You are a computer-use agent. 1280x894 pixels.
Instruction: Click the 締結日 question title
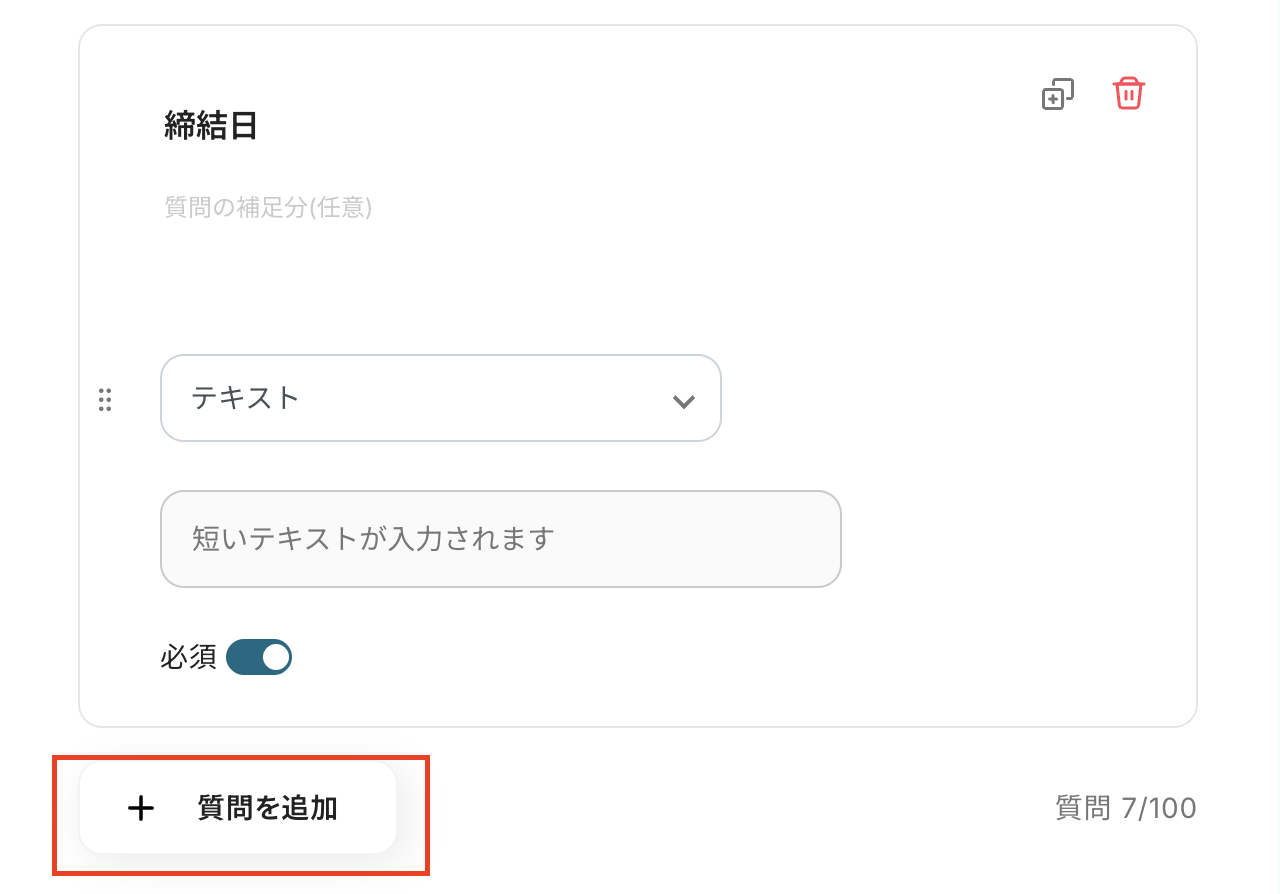point(211,127)
